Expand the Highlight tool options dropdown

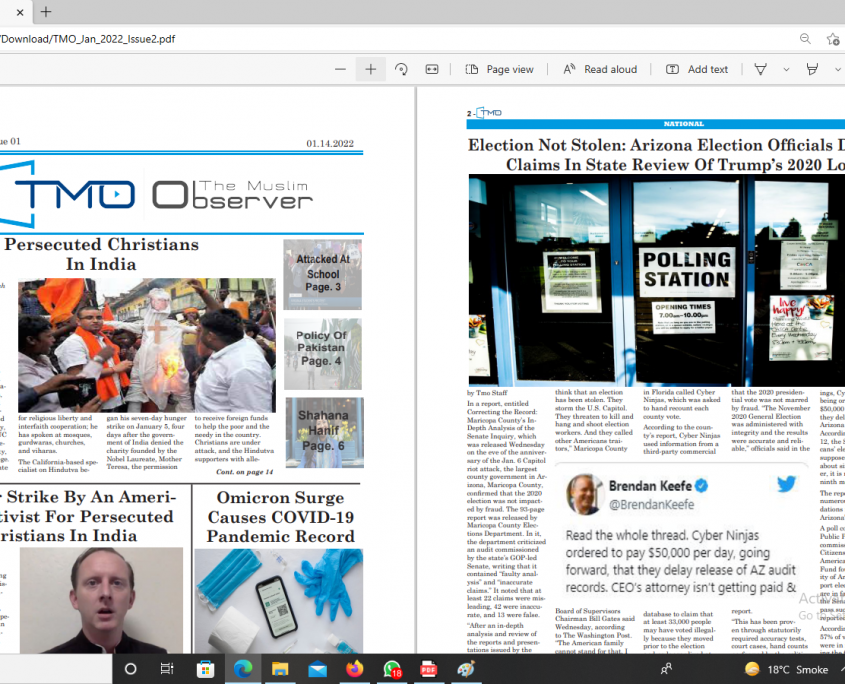pyautogui.click(x=838, y=70)
